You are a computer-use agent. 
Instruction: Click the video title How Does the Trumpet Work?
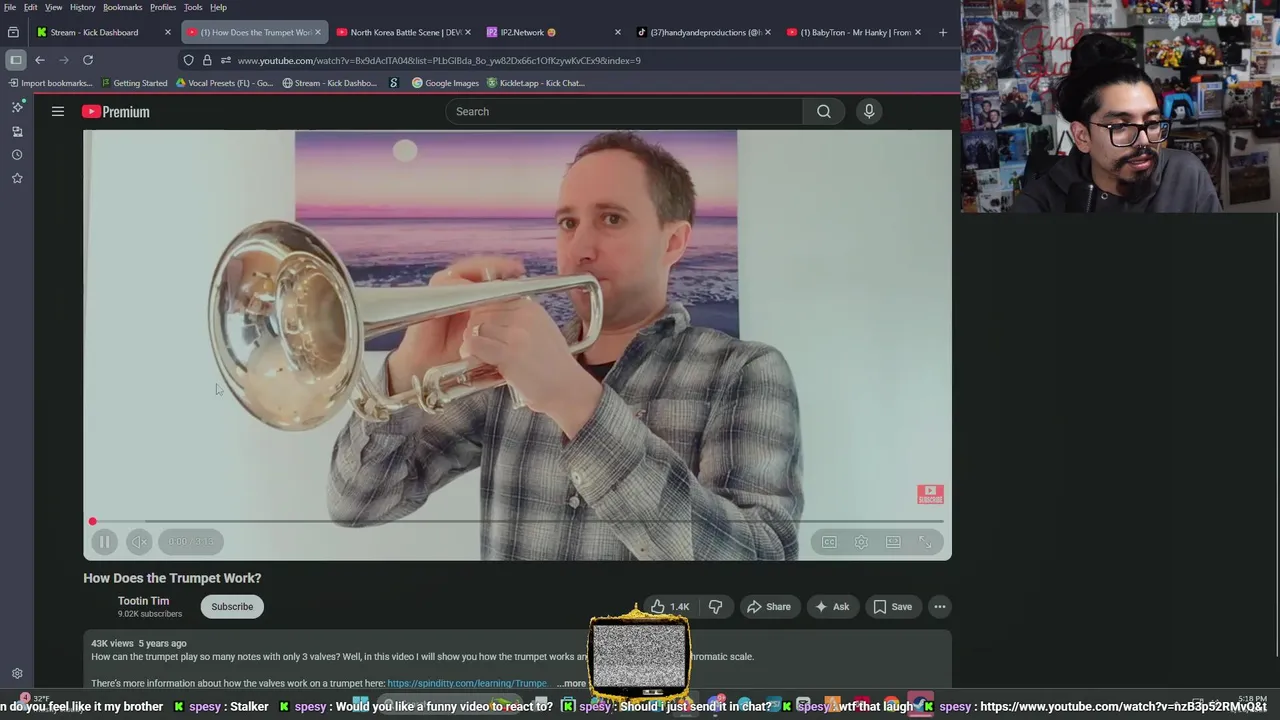point(172,578)
